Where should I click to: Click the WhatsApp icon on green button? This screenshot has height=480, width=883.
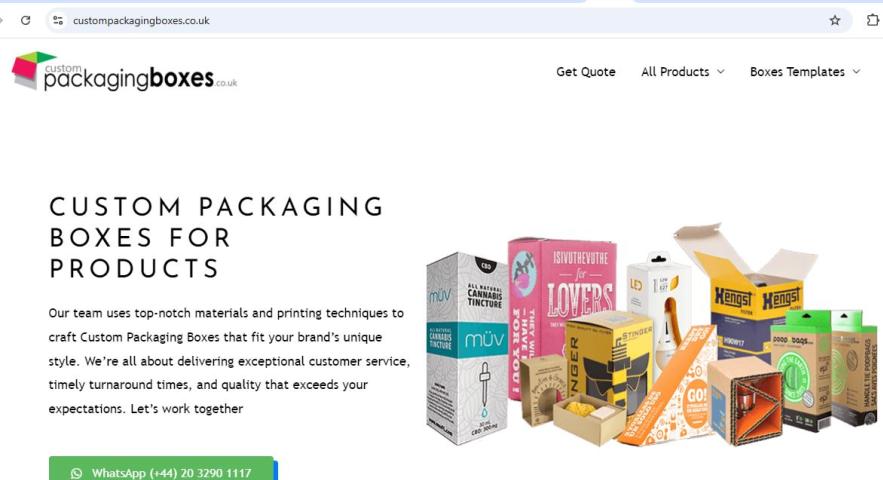click(76, 473)
